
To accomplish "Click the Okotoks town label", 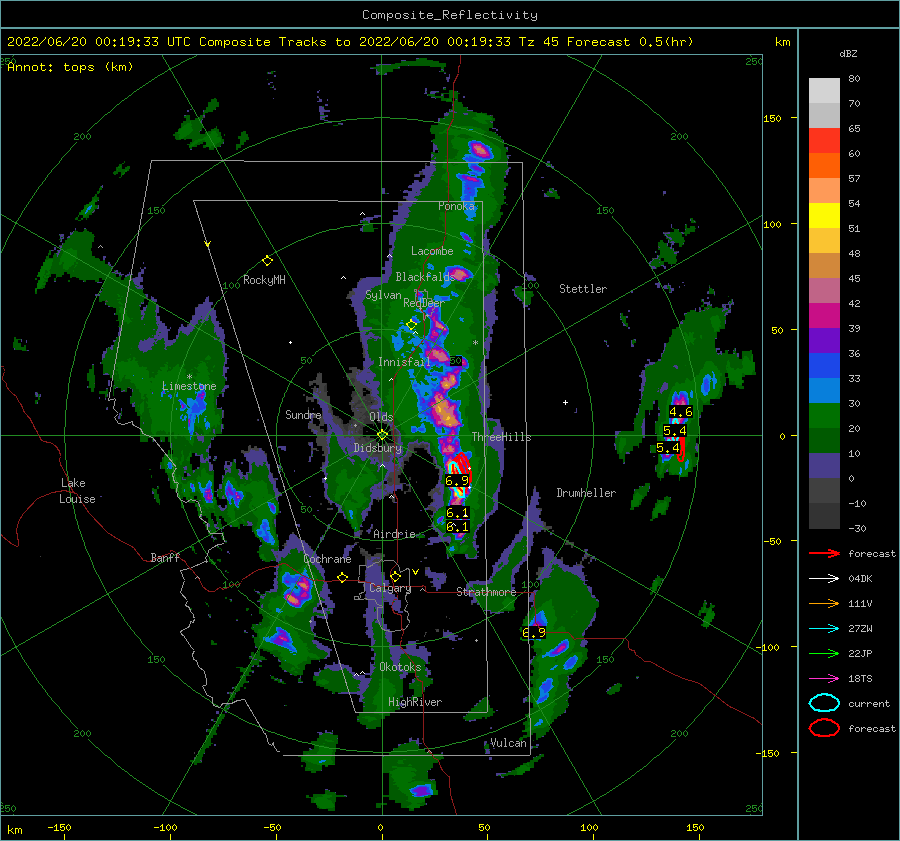I will click(x=400, y=667).
